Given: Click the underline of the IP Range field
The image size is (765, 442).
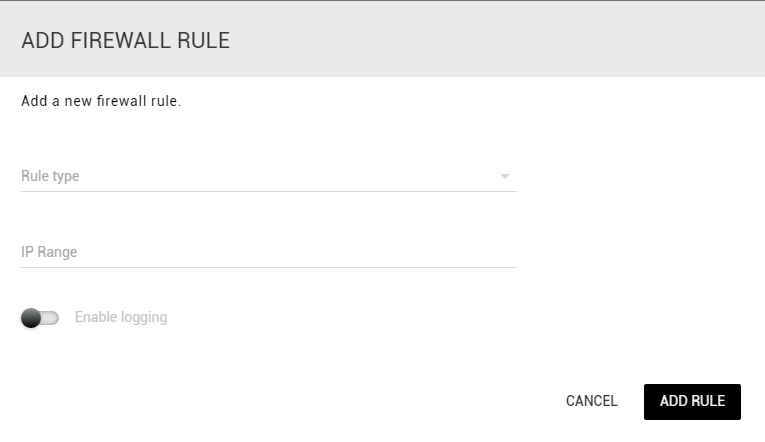Looking at the screenshot, I should click(x=269, y=267).
